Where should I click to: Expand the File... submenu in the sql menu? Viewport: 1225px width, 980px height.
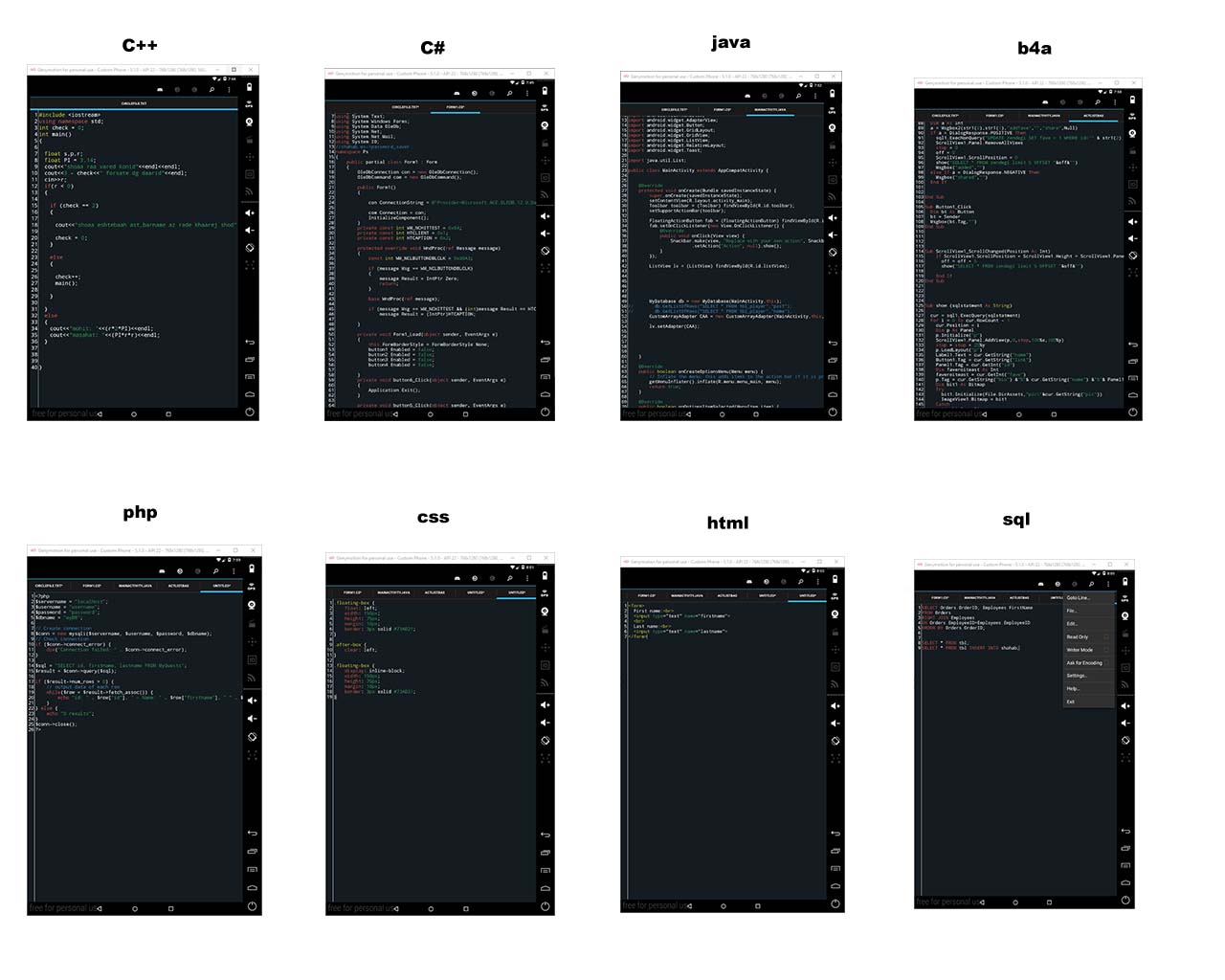(1072, 611)
